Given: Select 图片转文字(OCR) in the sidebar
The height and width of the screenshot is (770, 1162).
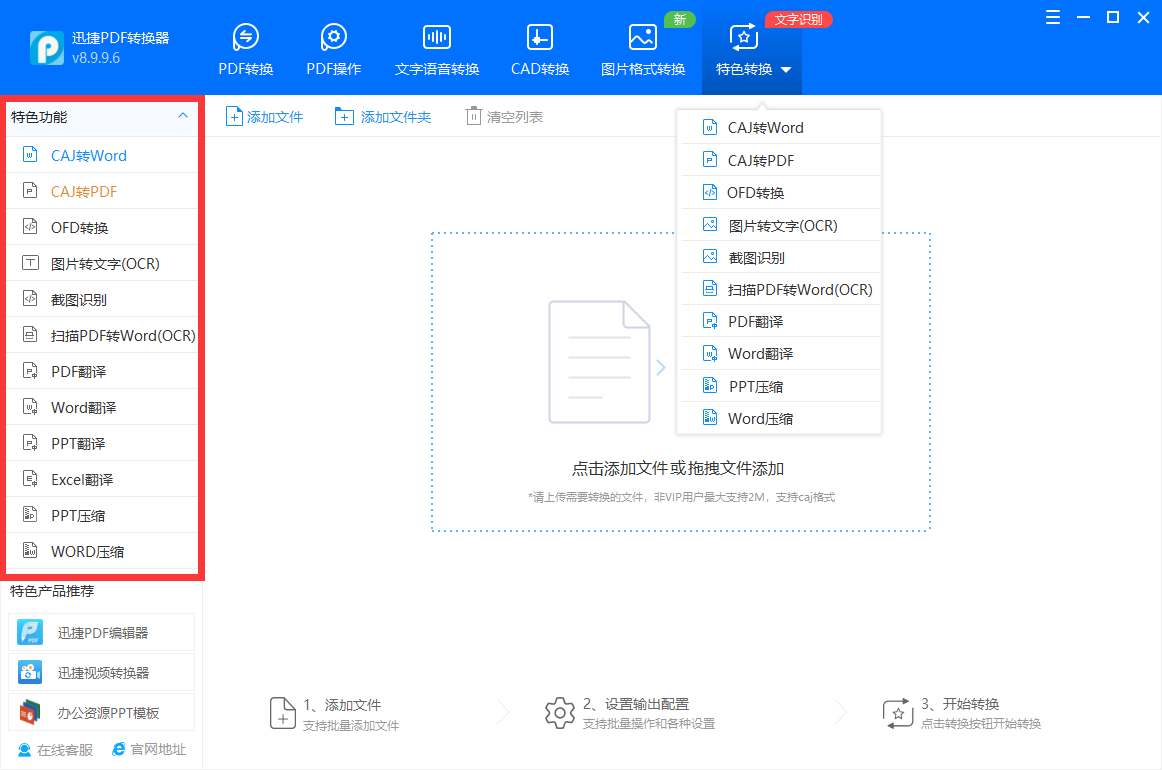Looking at the screenshot, I should click(102, 263).
